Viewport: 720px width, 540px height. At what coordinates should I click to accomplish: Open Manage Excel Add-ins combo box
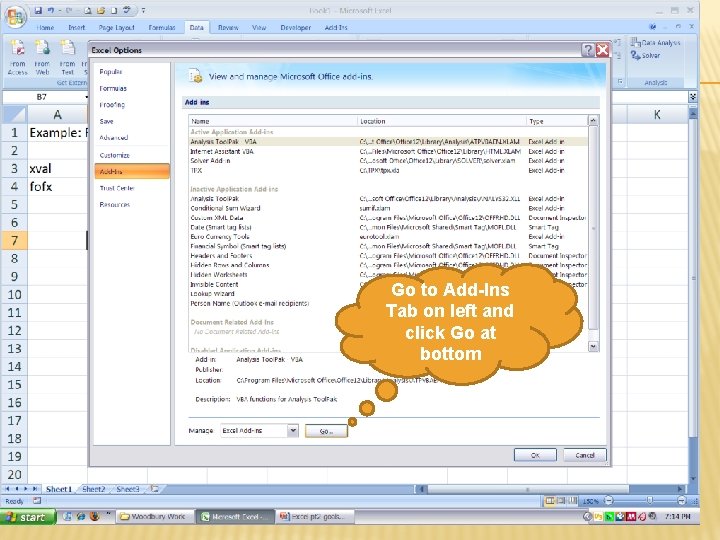pyautogui.click(x=259, y=431)
